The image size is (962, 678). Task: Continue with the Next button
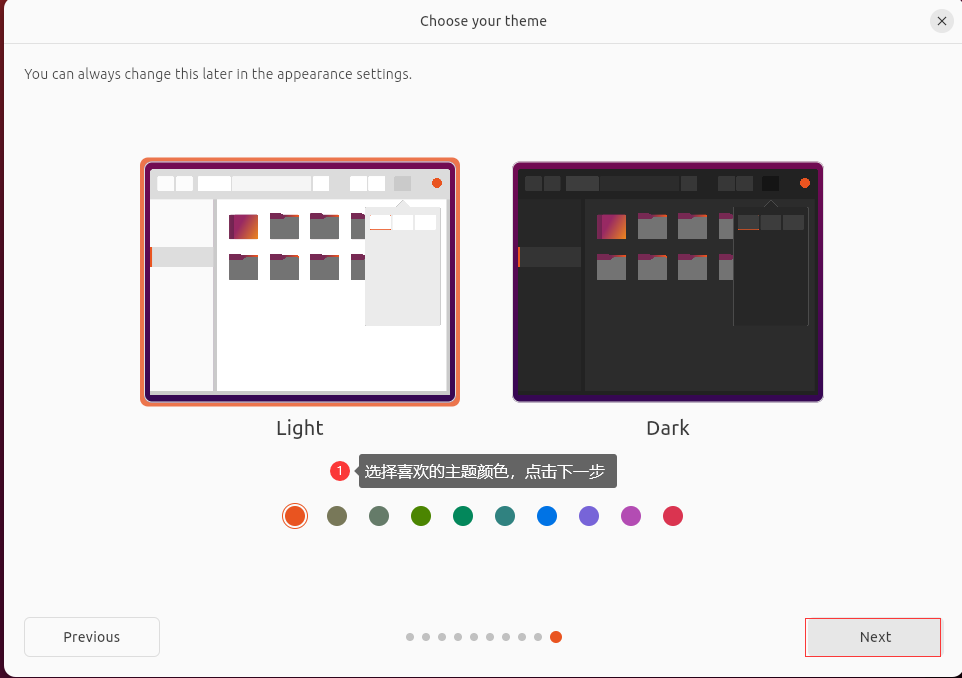tap(873, 637)
